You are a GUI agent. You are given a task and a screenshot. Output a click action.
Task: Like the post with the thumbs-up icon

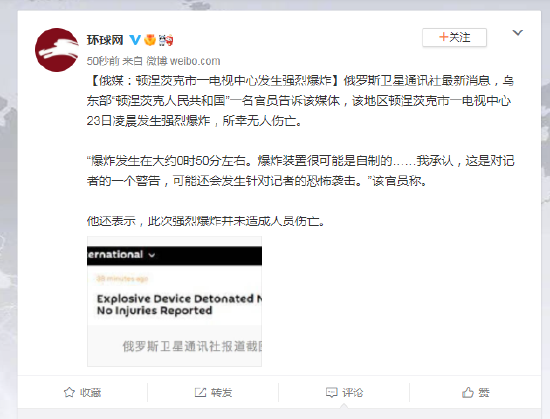pos(468,392)
